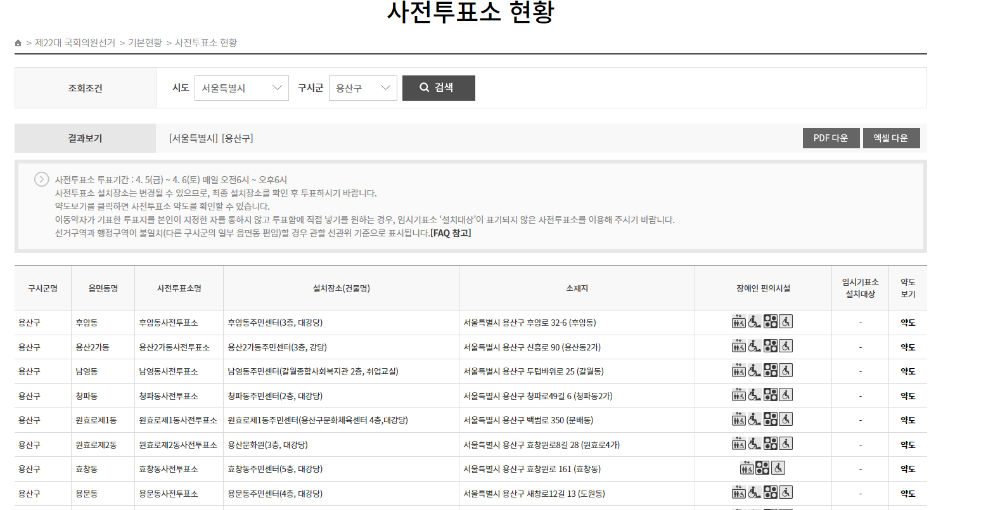Image resolution: width=1000 pixels, height=510 pixels.
Task: Click the braille block icon in 남영동 row
Action: (x=770, y=370)
